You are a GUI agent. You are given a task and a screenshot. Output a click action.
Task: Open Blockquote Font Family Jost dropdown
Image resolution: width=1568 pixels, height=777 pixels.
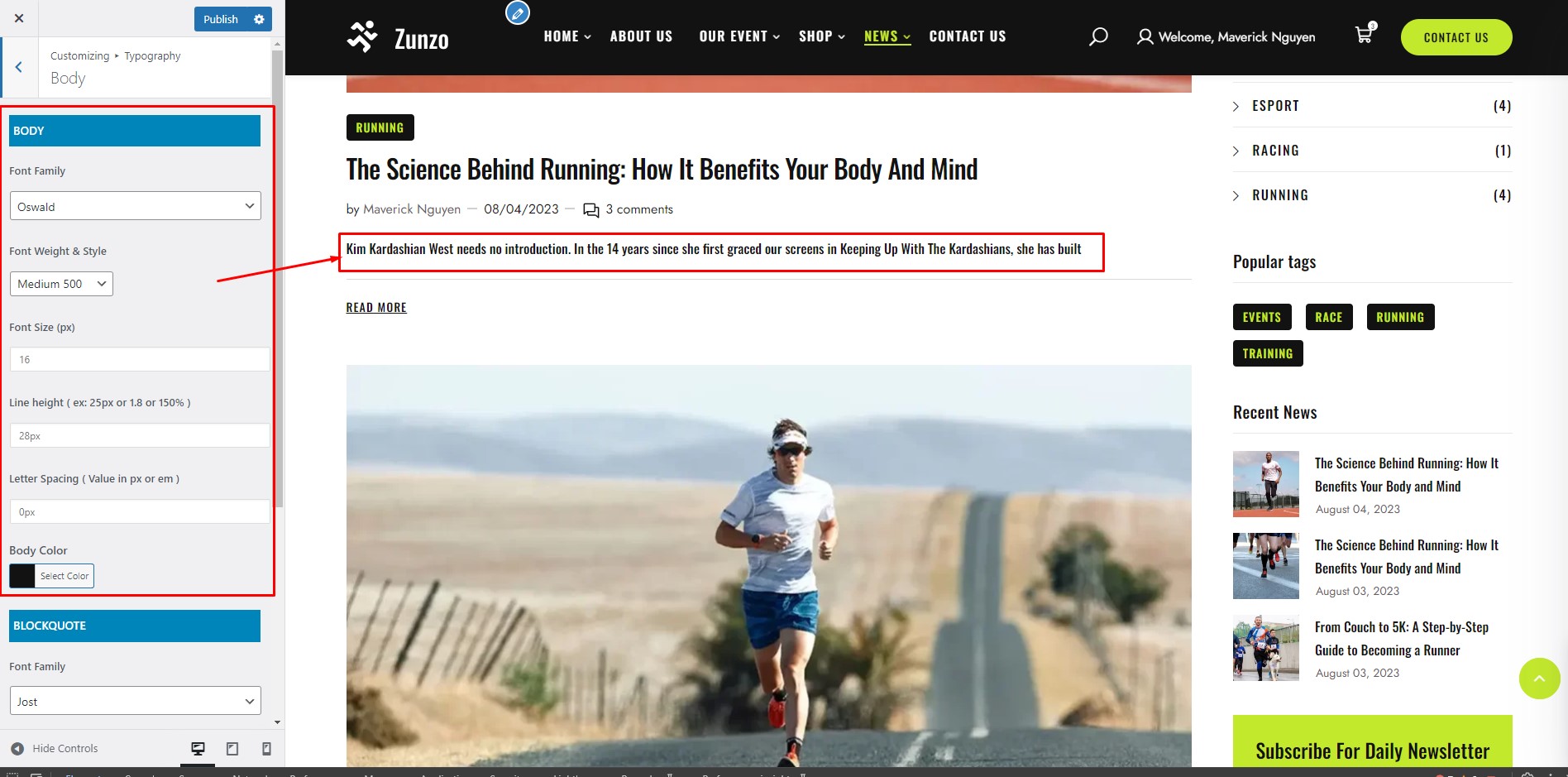coord(136,701)
